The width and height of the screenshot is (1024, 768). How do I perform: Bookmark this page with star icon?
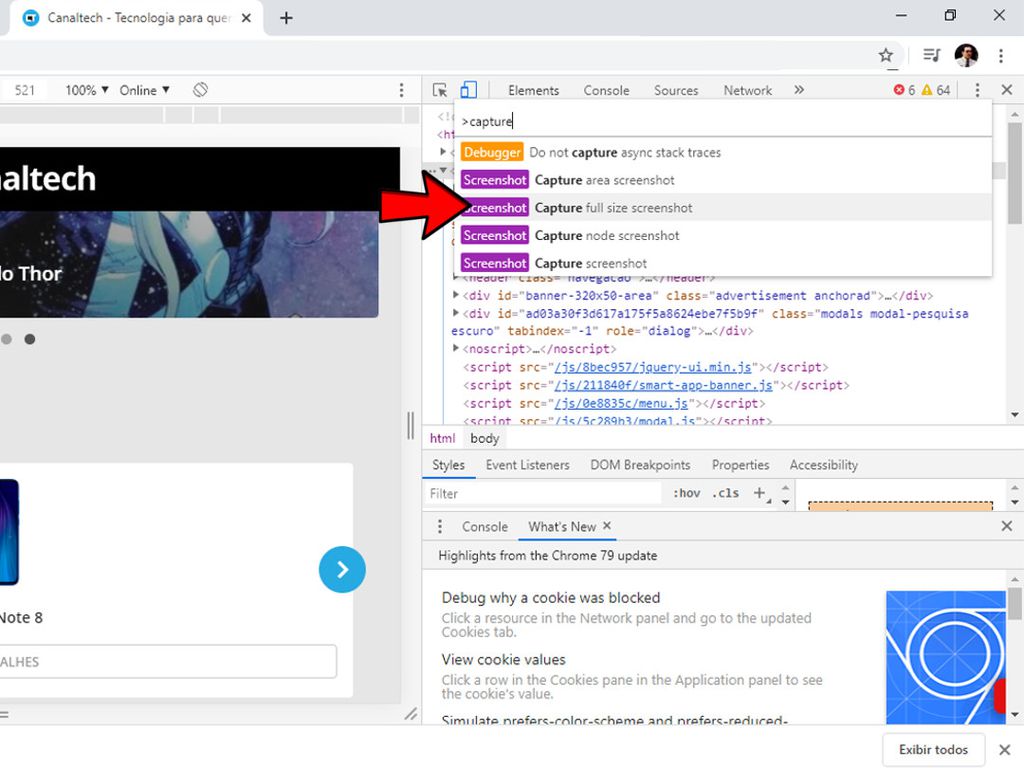(x=886, y=55)
